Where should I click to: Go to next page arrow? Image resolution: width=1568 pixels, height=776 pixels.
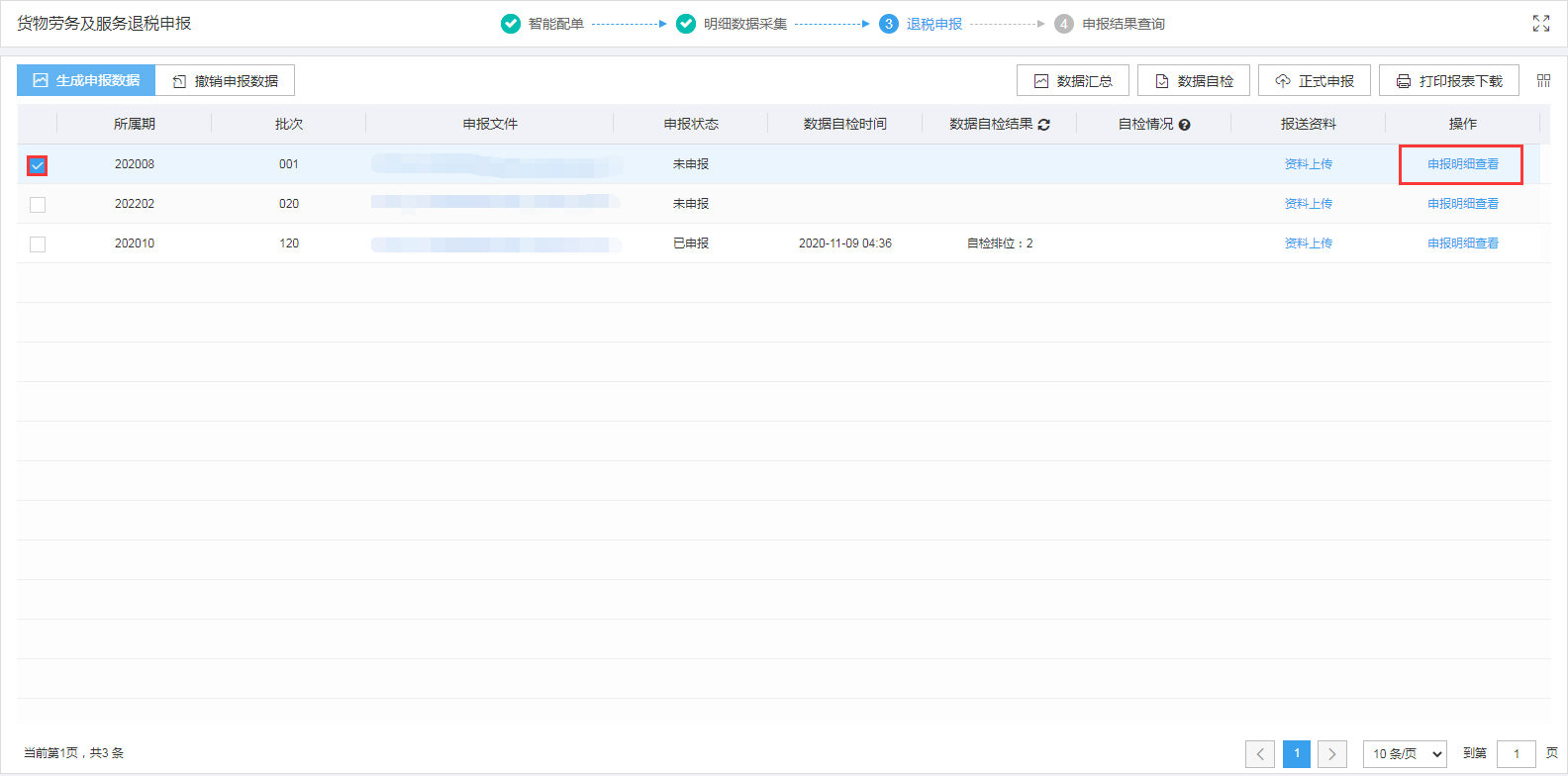tap(1332, 754)
